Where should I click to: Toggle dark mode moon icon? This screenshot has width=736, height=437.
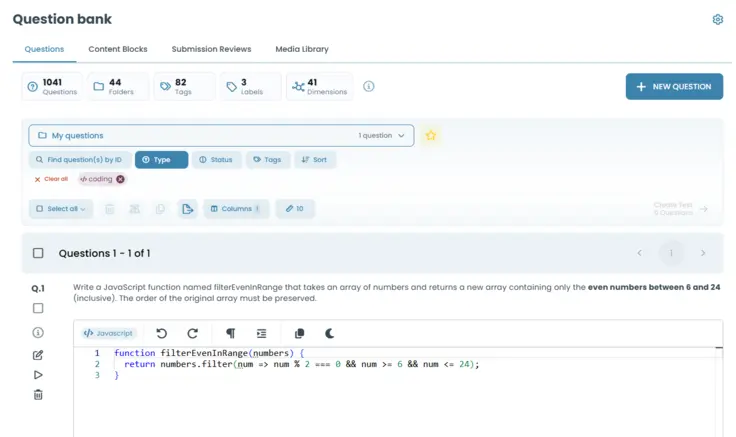point(330,333)
